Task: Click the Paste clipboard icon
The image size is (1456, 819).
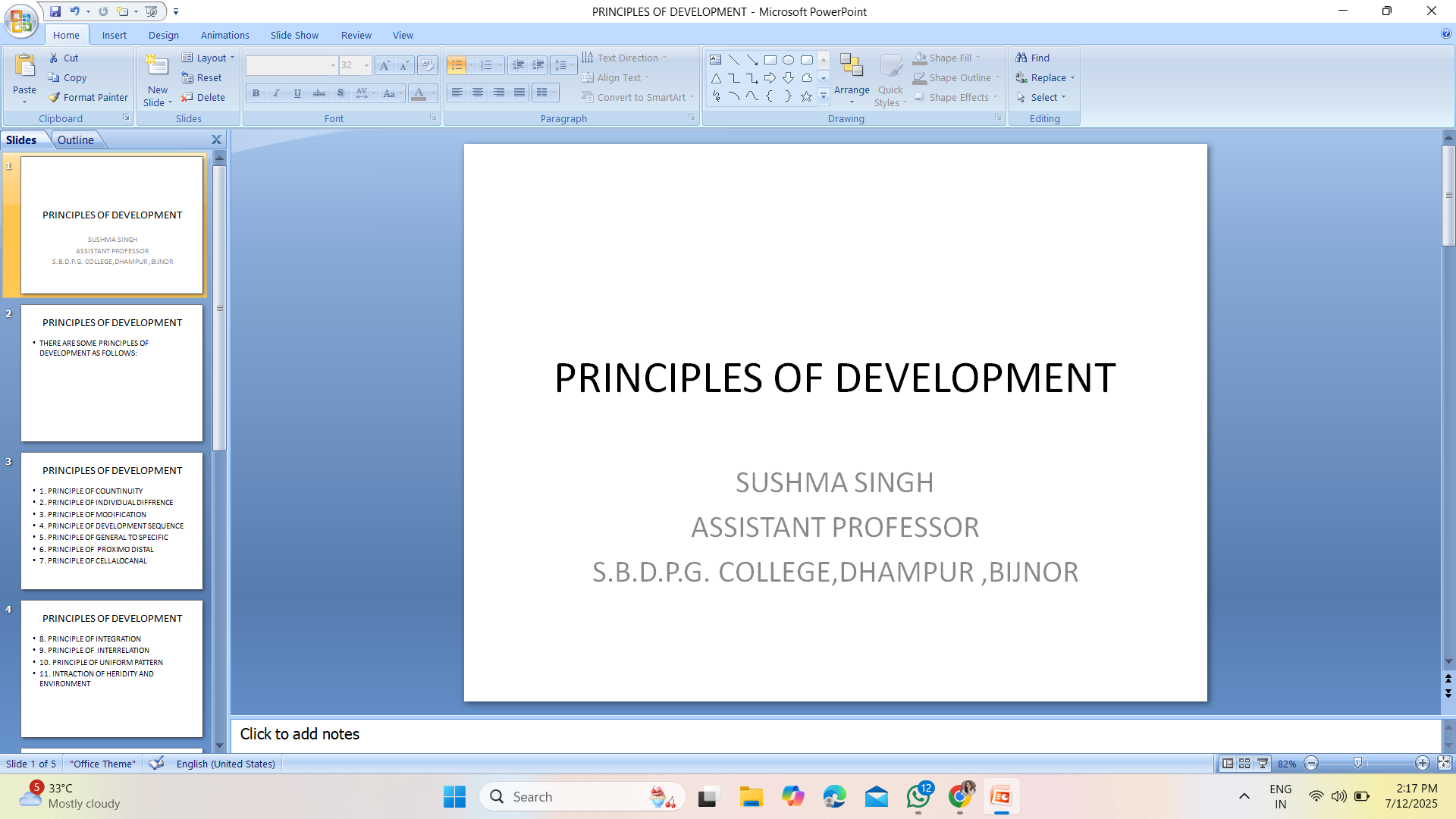Action: pos(24,67)
